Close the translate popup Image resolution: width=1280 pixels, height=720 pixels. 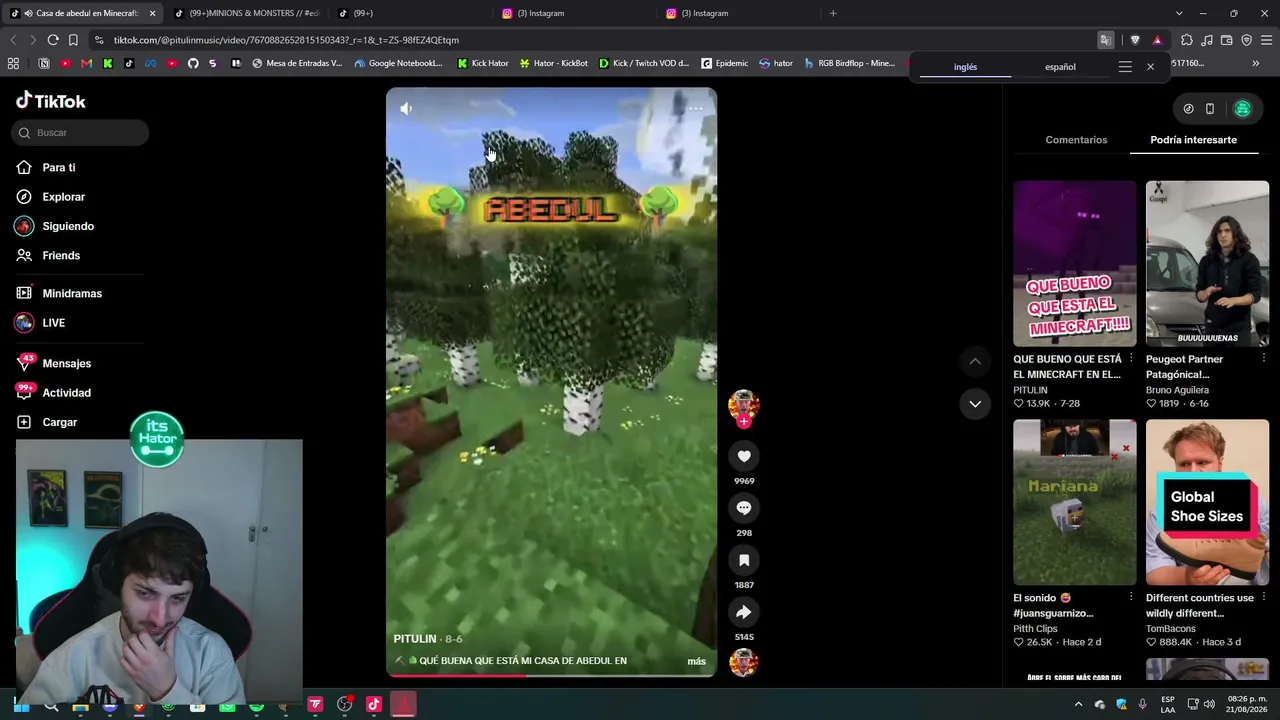point(1150,67)
